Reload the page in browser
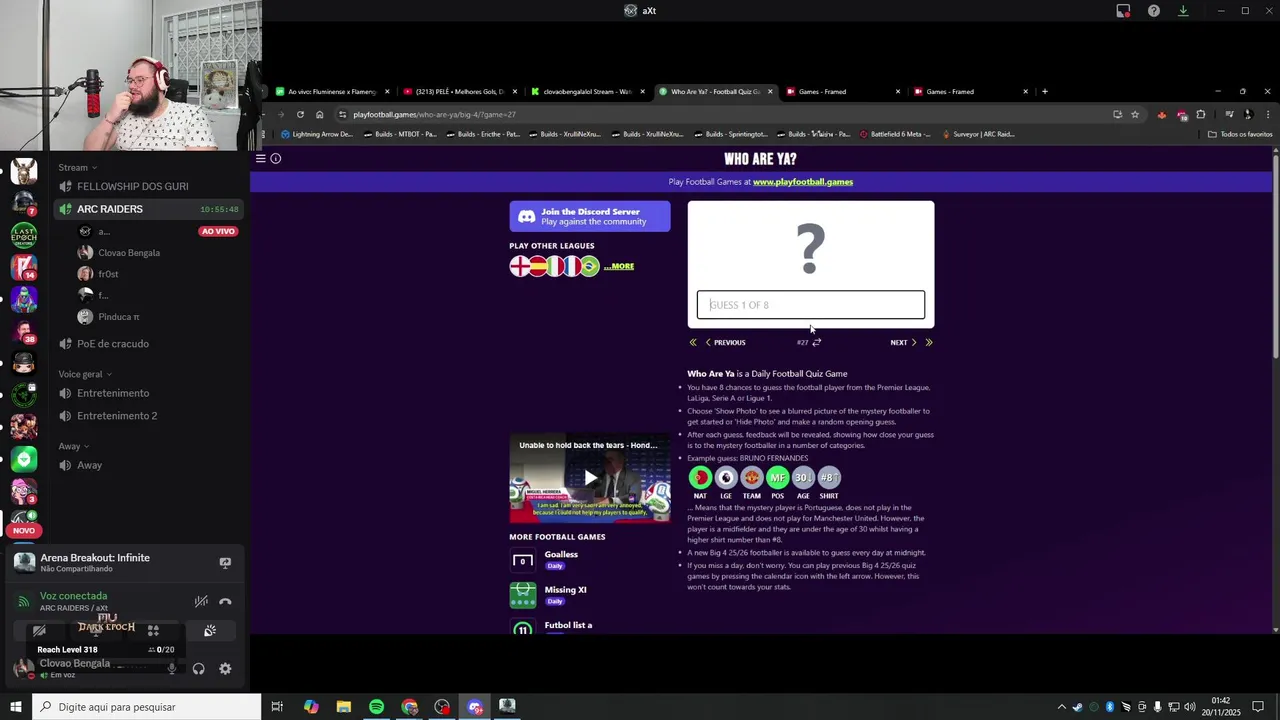This screenshot has width=1280, height=720. tap(300, 114)
